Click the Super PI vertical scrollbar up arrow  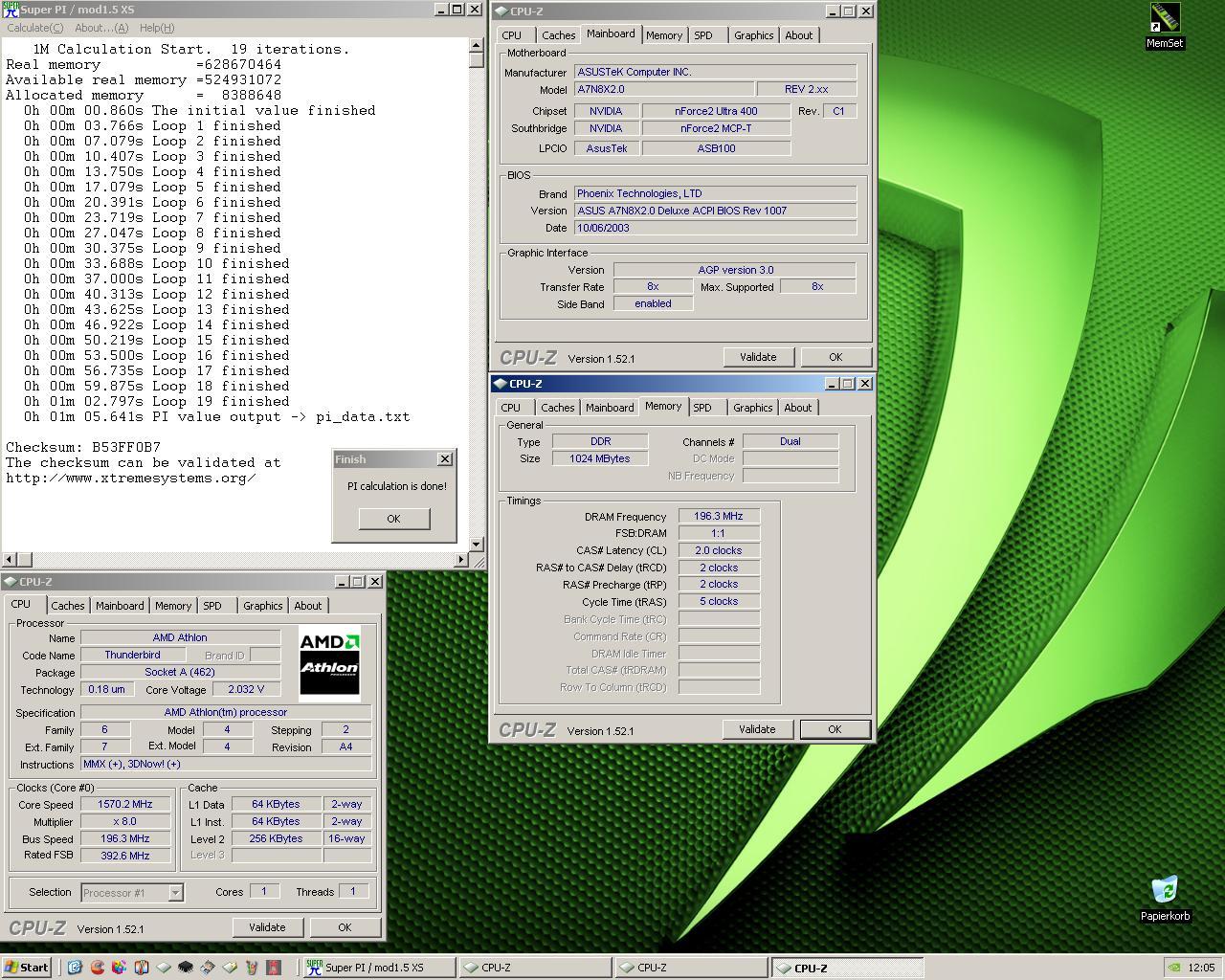477,45
